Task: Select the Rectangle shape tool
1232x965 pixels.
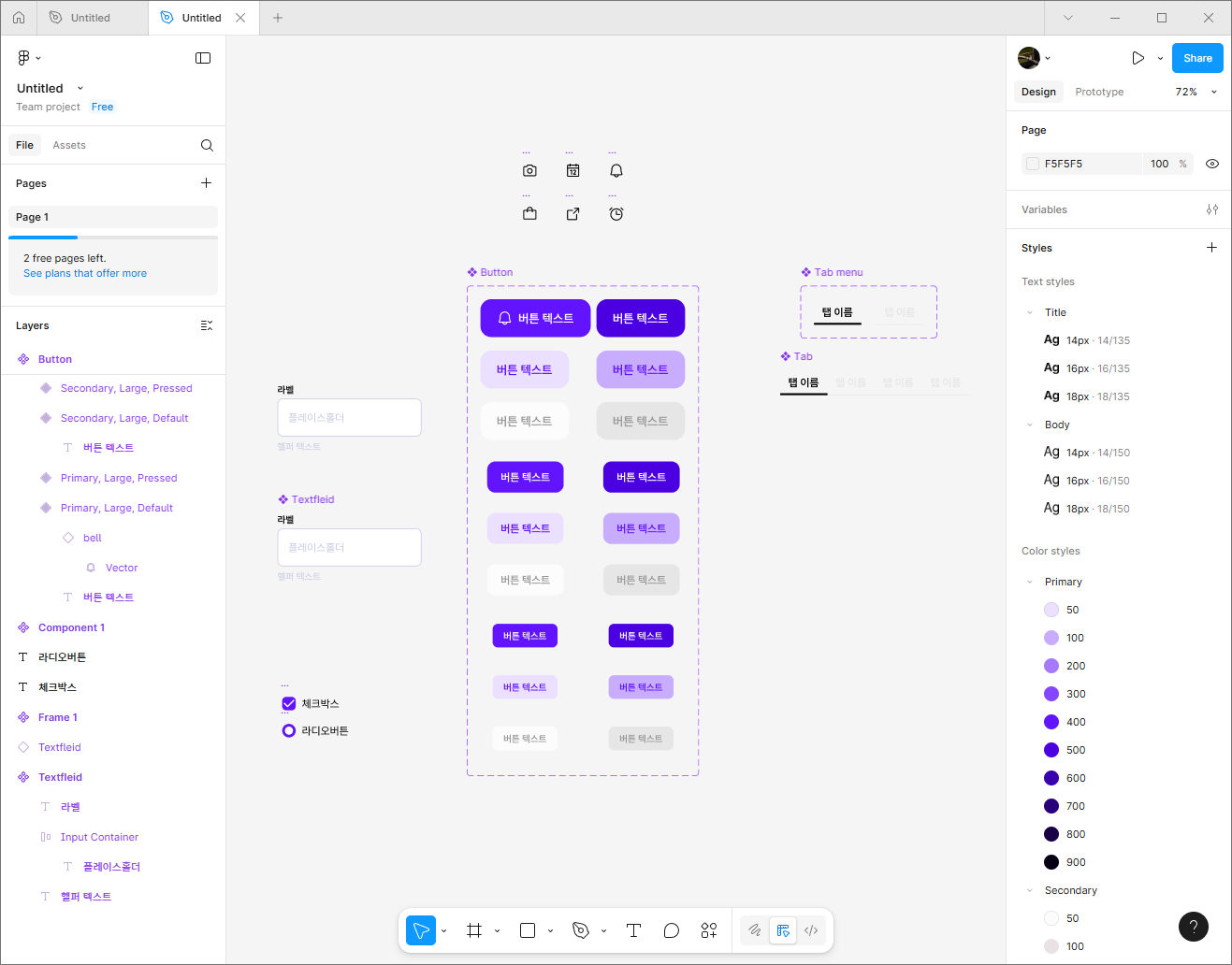Action: click(x=528, y=930)
